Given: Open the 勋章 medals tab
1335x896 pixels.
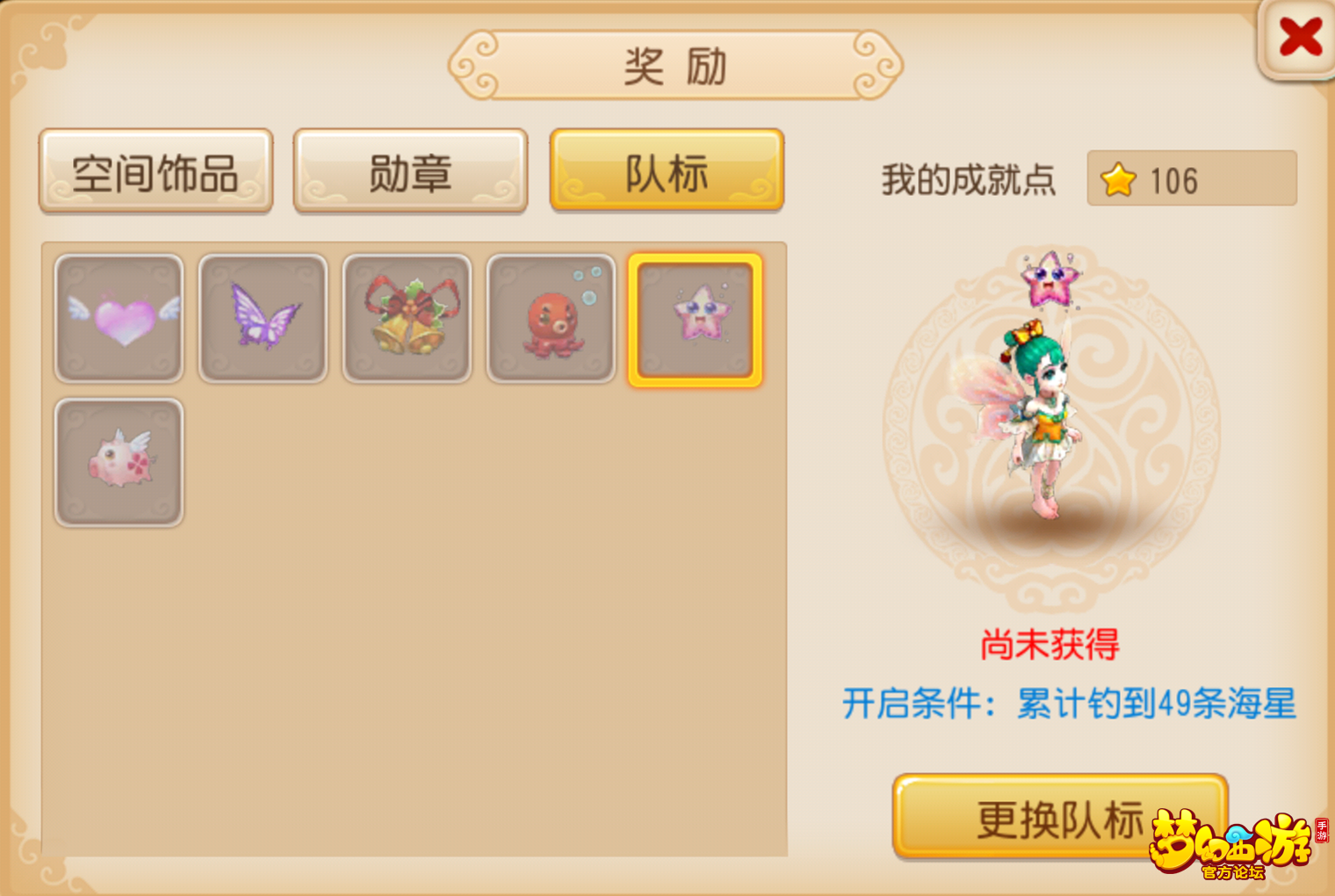Looking at the screenshot, I should click(x=411, y=171).
